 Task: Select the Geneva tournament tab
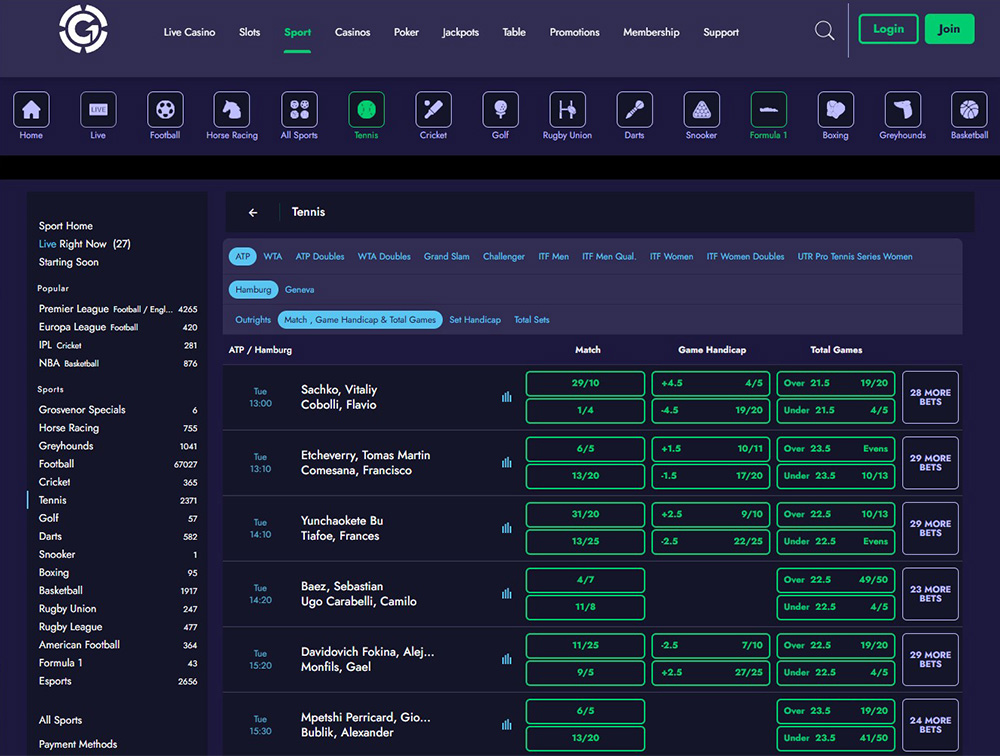tap(299, 290)
